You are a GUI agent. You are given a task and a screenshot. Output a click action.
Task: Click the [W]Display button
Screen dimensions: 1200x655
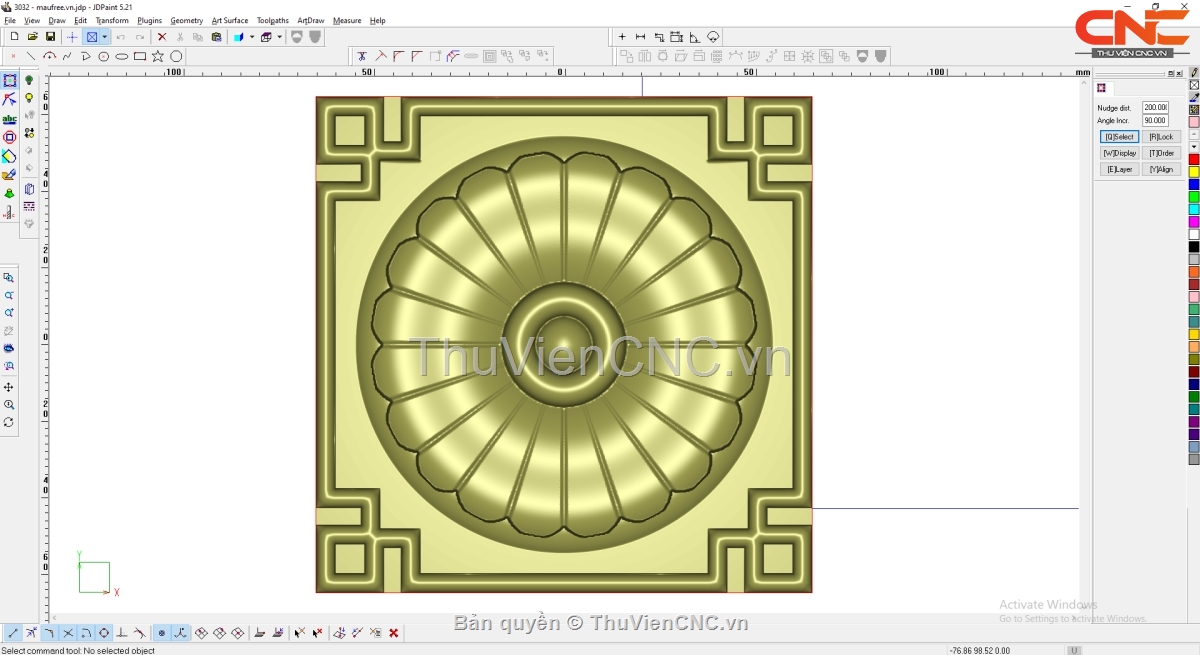click(x=1119, y=153)
